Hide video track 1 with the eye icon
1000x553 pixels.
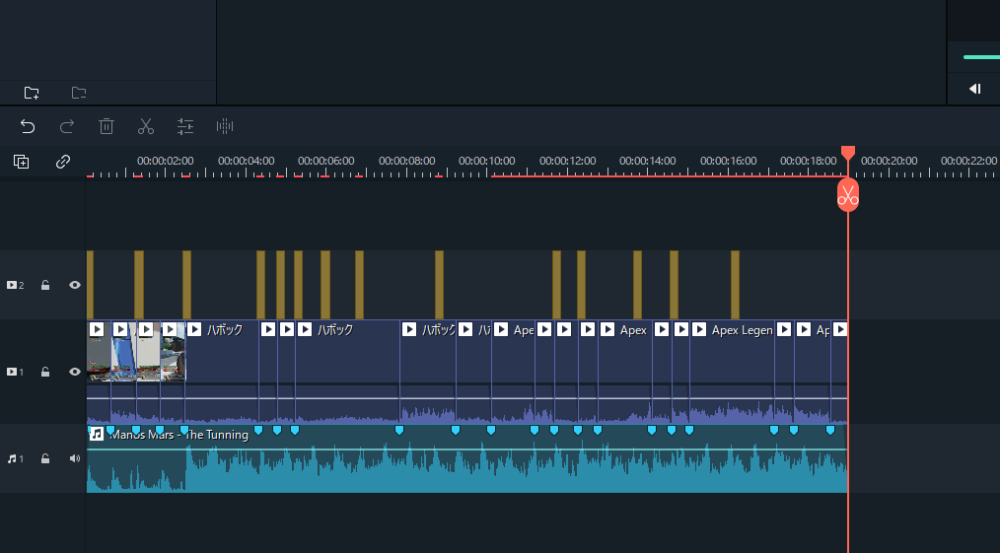click(75, 372)
